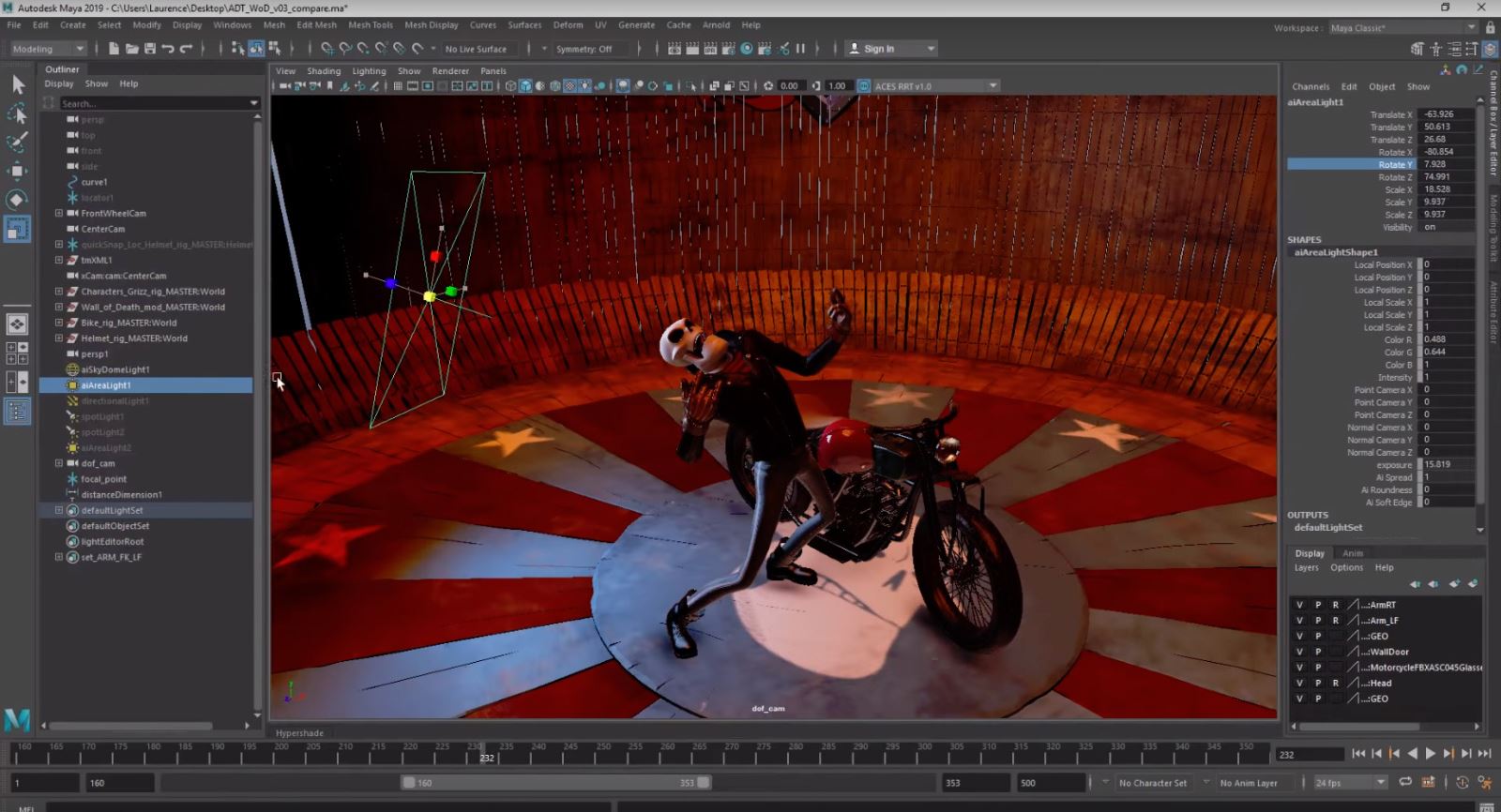Screen dimensions: 1501x812
Task: Activate the Lasso selection tool
Action: click(17, 114)
